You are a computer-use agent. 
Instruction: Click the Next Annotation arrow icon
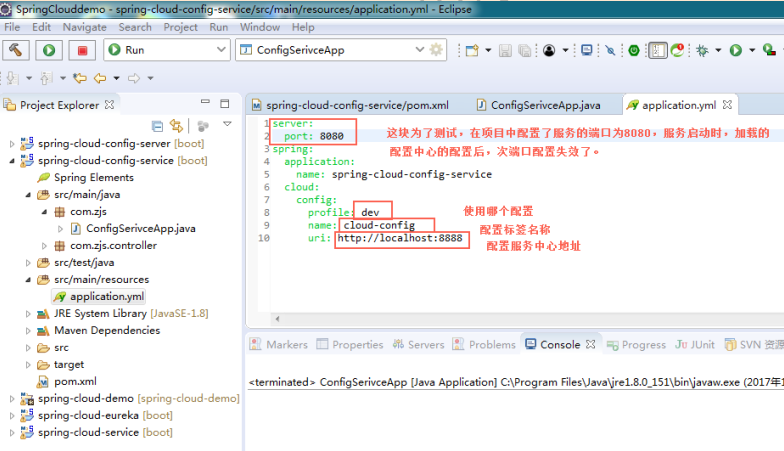(13, 78)
